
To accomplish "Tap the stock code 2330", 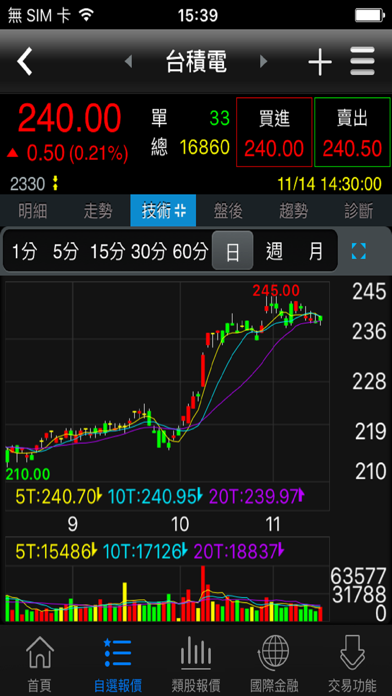I will 28,184.
